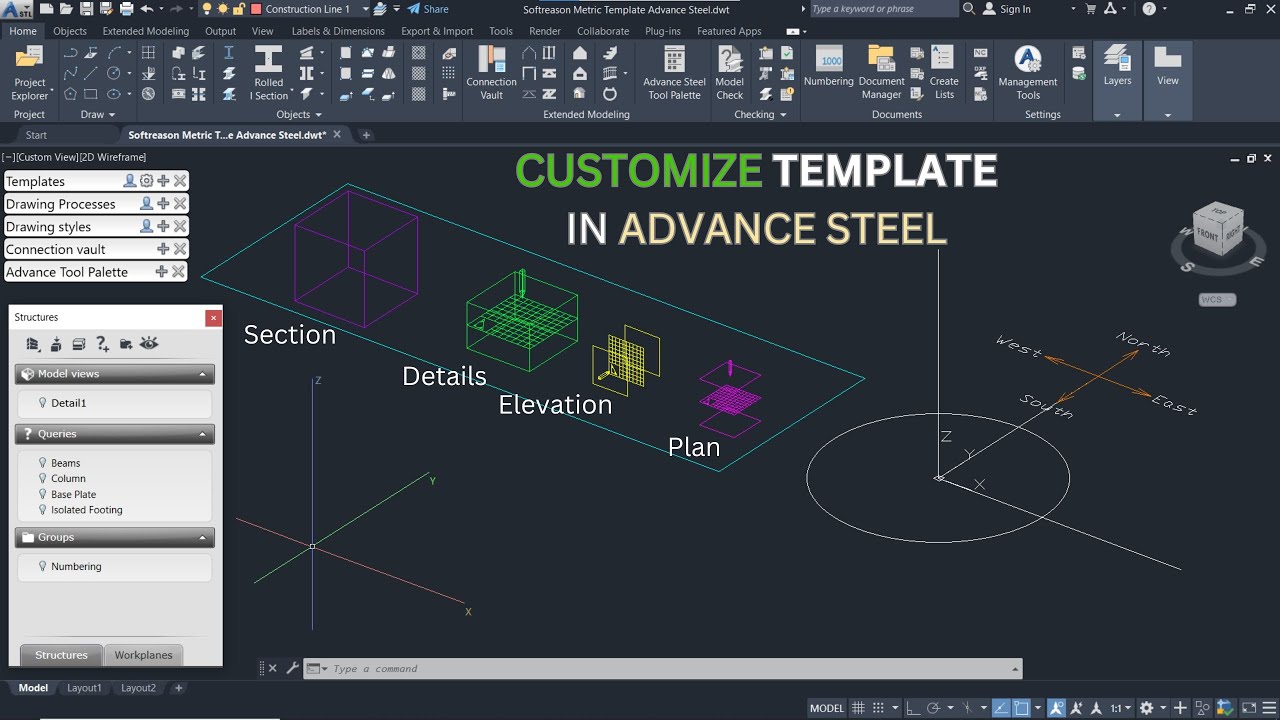The height and width of the screenshot is (720, 1280).
Task: Collapse the Model views section
Action: coord(203,374)
